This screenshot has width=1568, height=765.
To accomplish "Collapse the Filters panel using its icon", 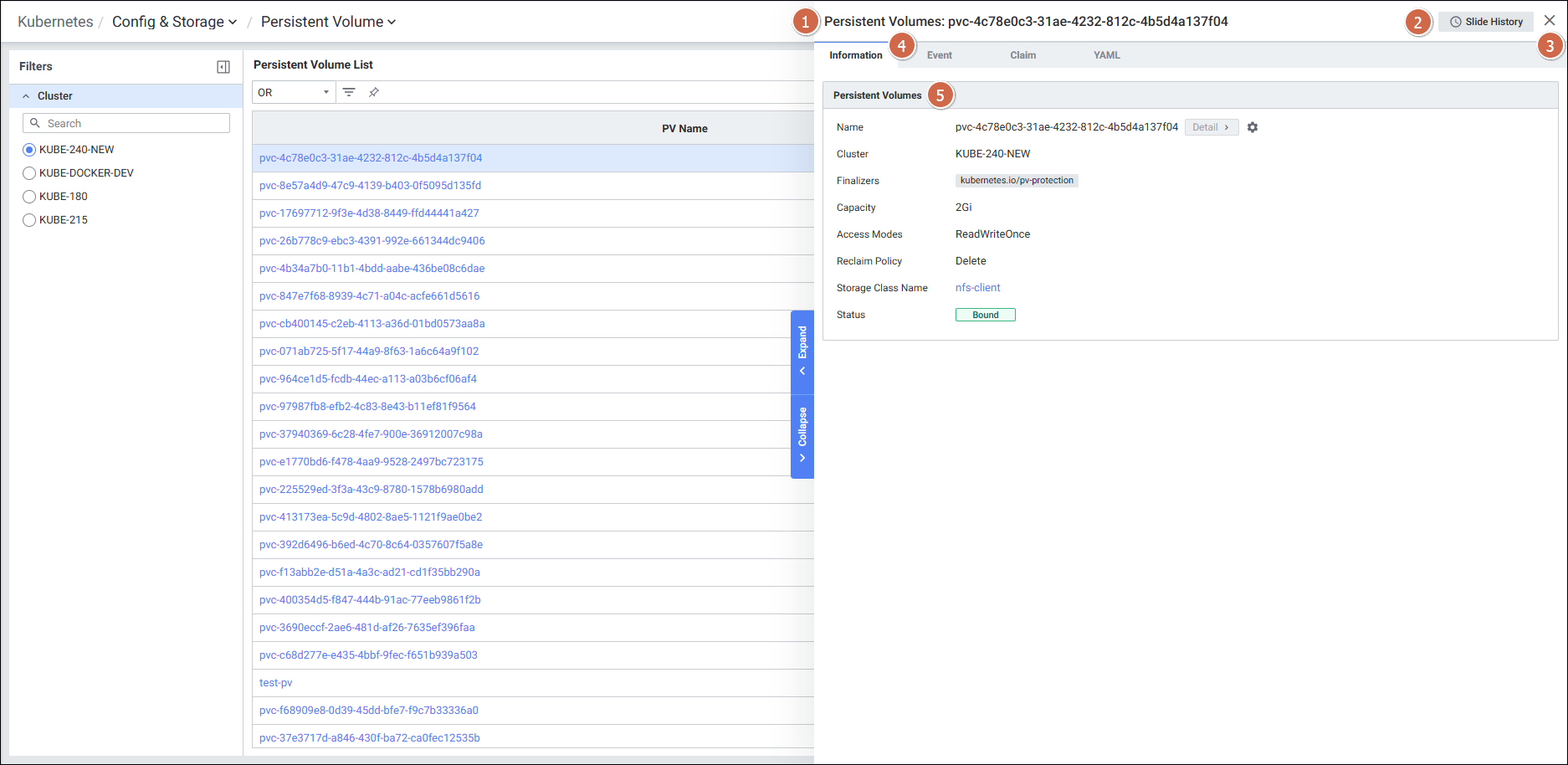I will click(223, 67).
